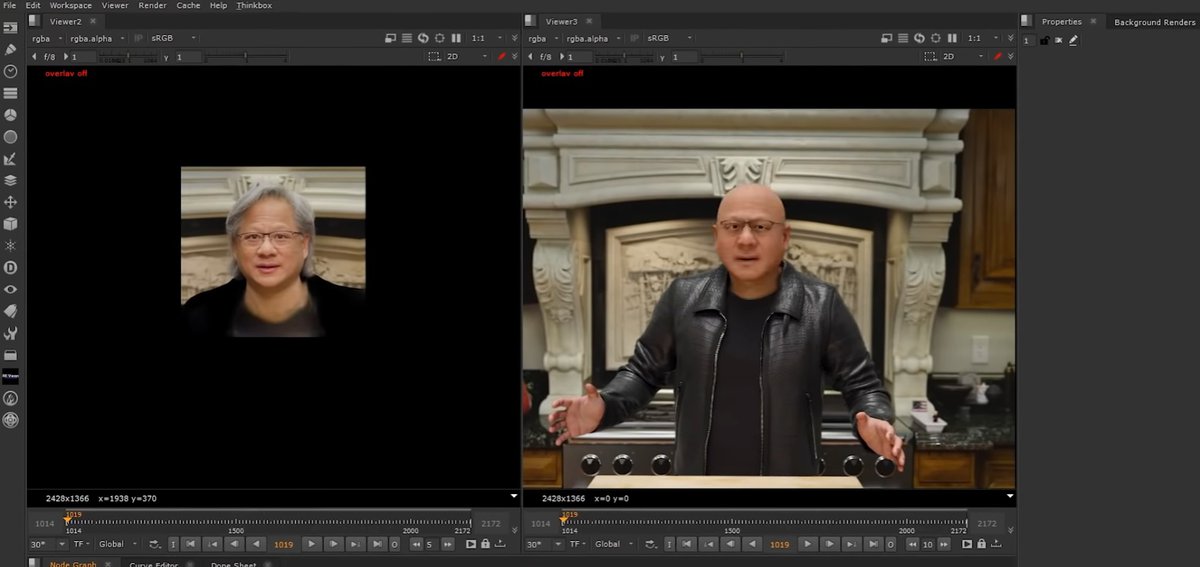The width and height of the screenshot is (1200, 567).
Task: Toggle the lock icon in Properties panel
Action: click(x=1045, y=40)
